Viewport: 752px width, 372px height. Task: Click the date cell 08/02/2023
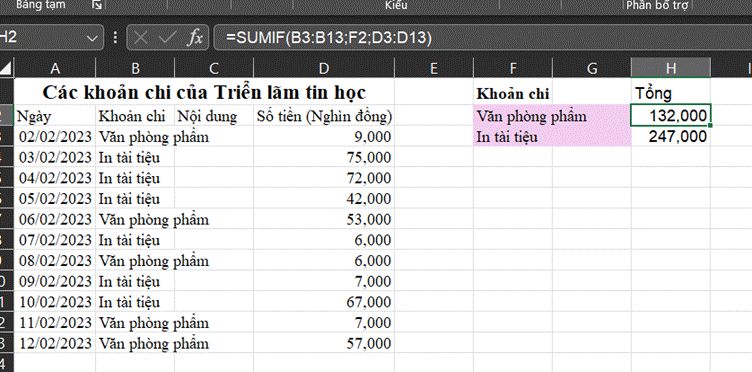click(55, 261)
